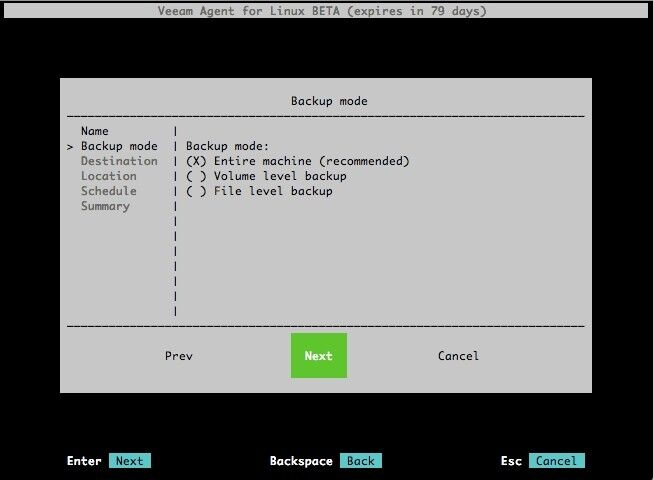653x480 pixels.
Task: Select the Backup mode step in the sidebar
Action: point(119,146)
